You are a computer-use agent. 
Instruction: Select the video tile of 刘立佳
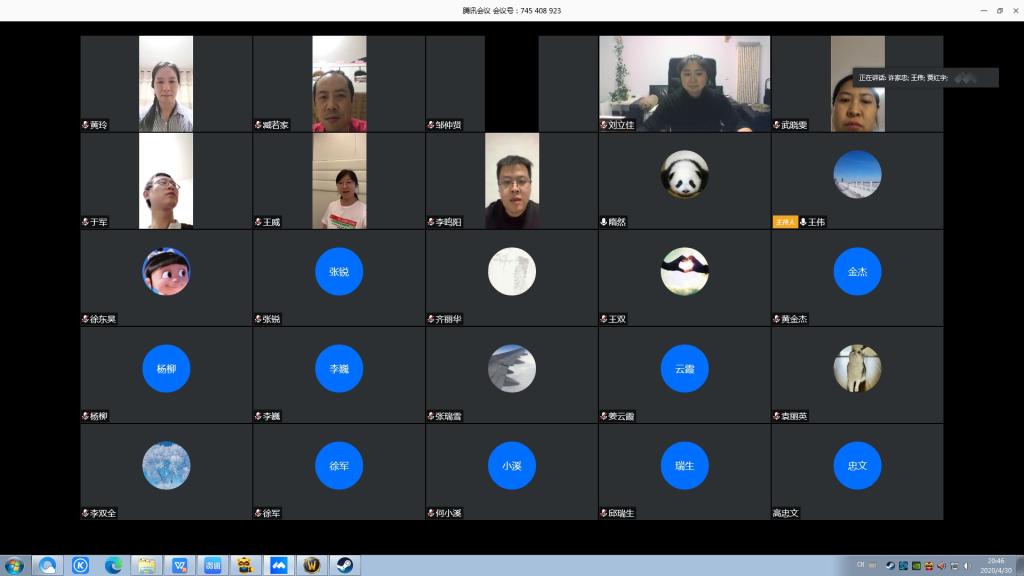(x=684, y=84)
